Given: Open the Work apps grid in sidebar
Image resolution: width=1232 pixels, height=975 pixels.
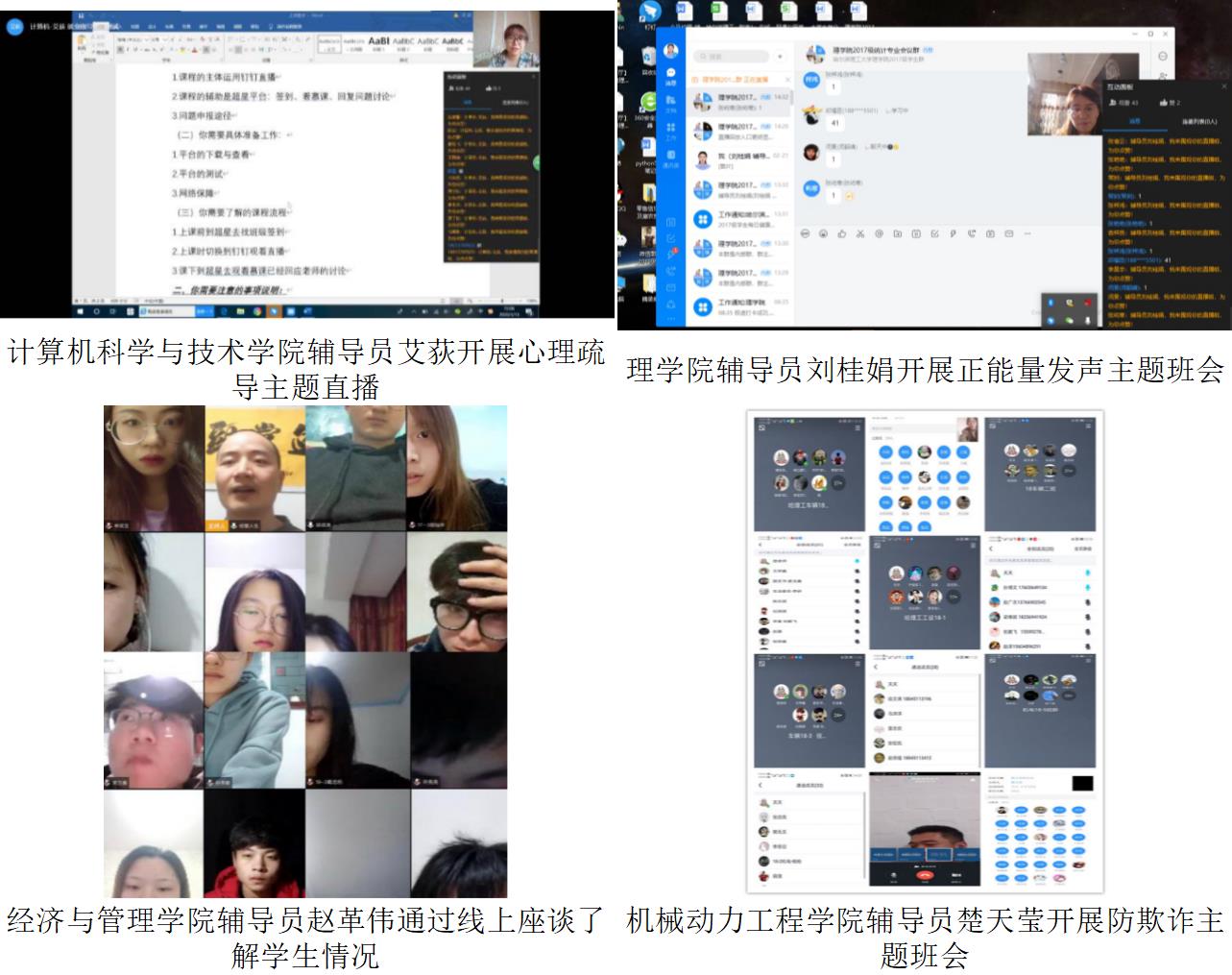Looking at the screenshot, I should click(671, 131).
